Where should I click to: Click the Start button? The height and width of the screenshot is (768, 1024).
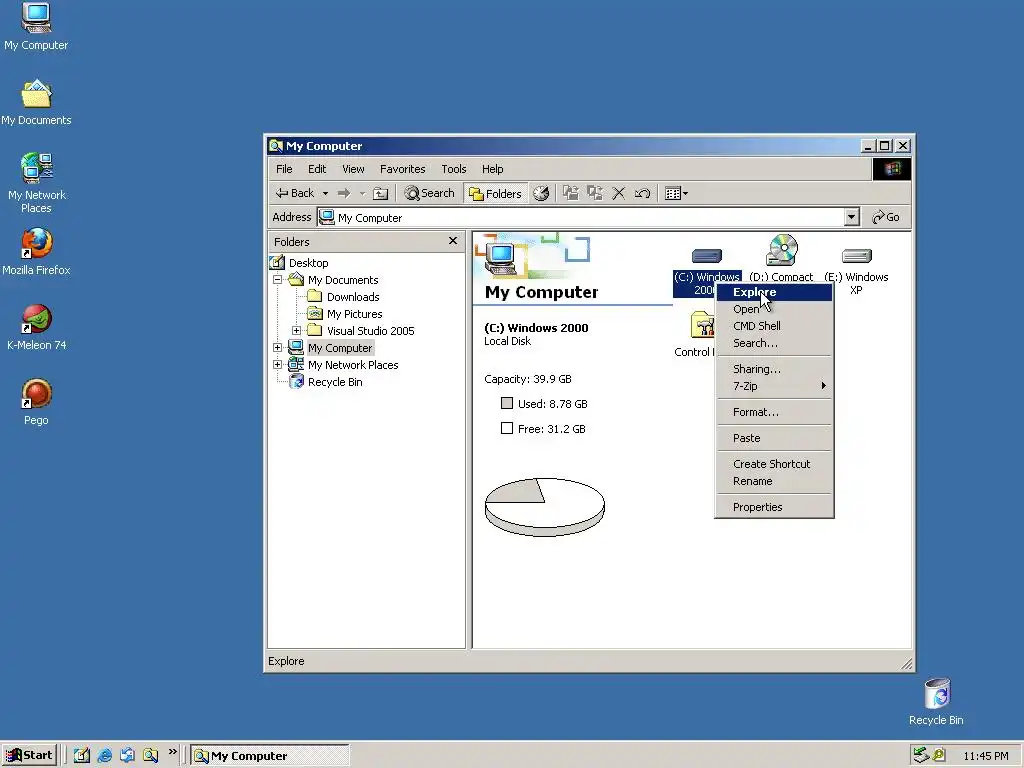point(29,756)
